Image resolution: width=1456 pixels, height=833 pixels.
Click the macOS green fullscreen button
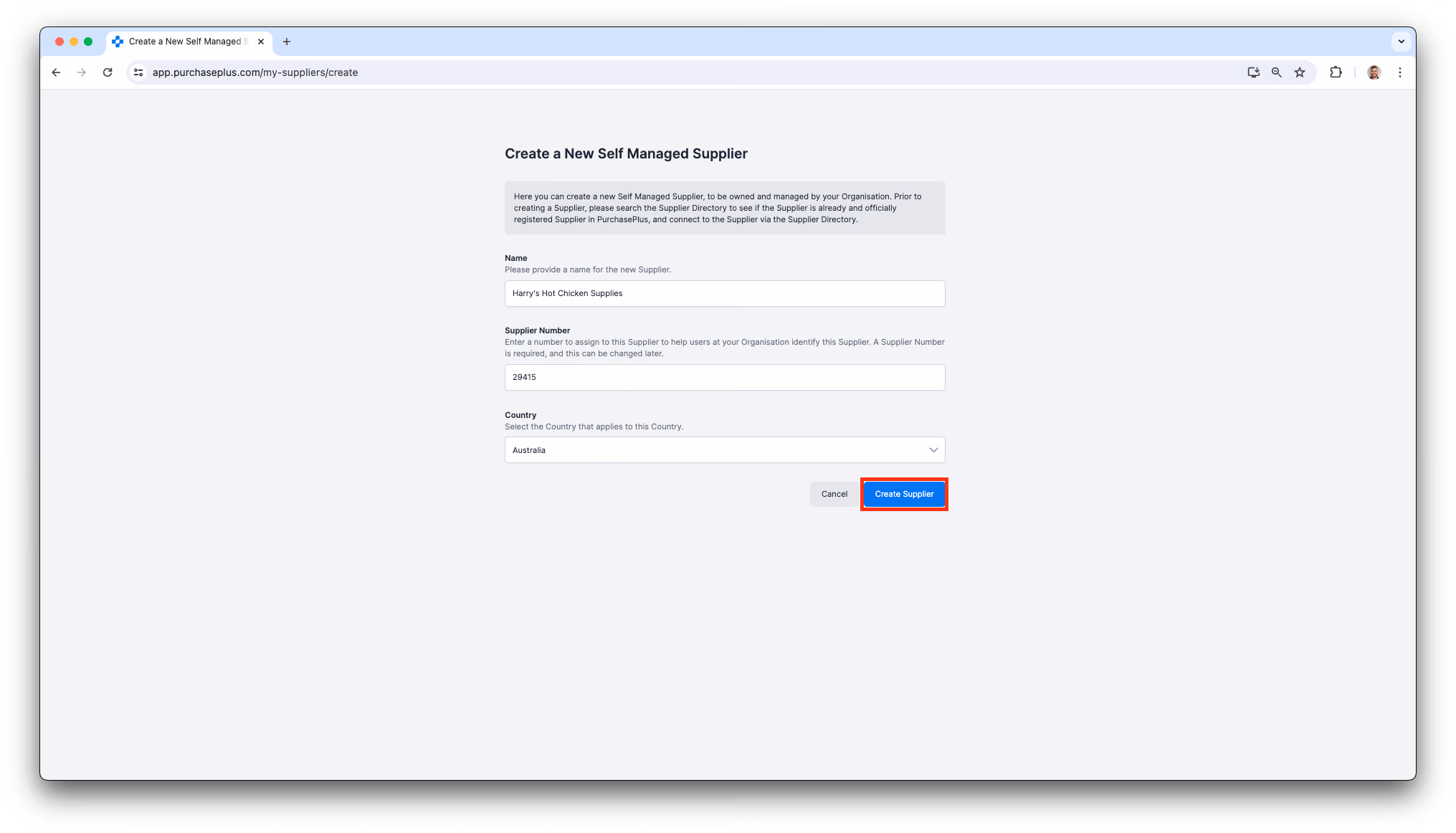[x=88, y=42]
